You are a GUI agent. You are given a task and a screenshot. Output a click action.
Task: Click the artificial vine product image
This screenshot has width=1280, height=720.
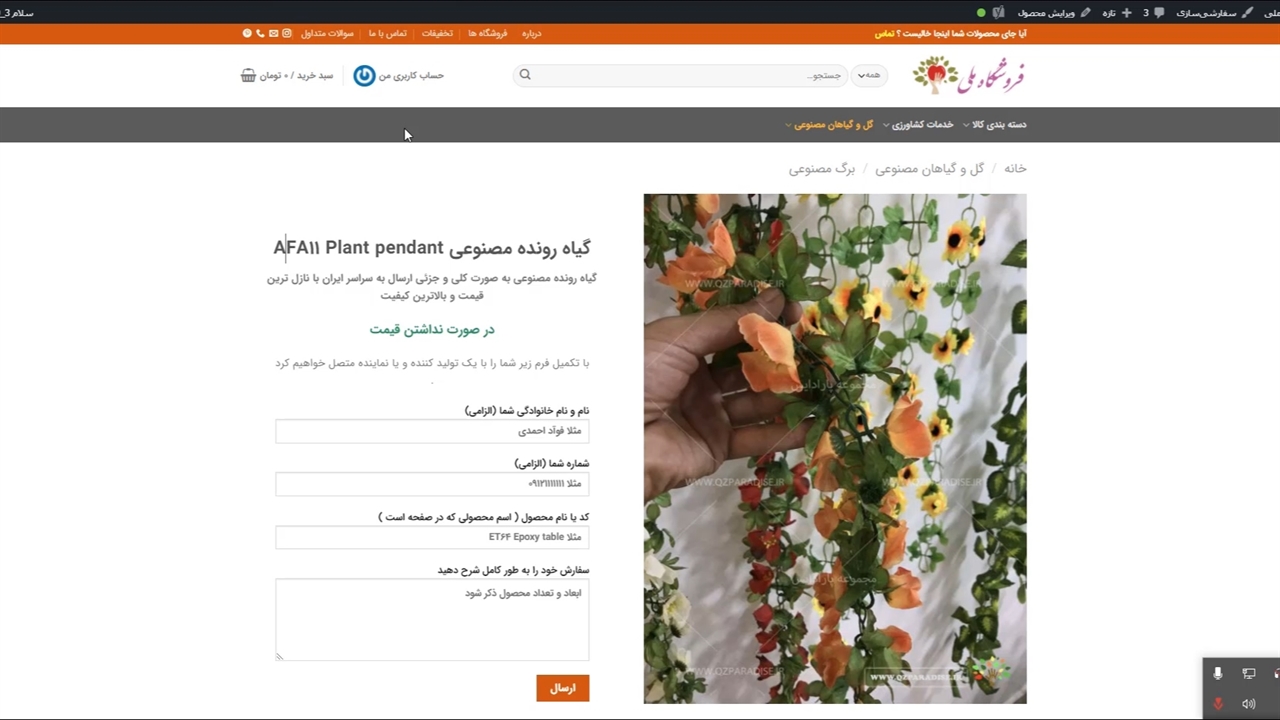click(834, 448)
